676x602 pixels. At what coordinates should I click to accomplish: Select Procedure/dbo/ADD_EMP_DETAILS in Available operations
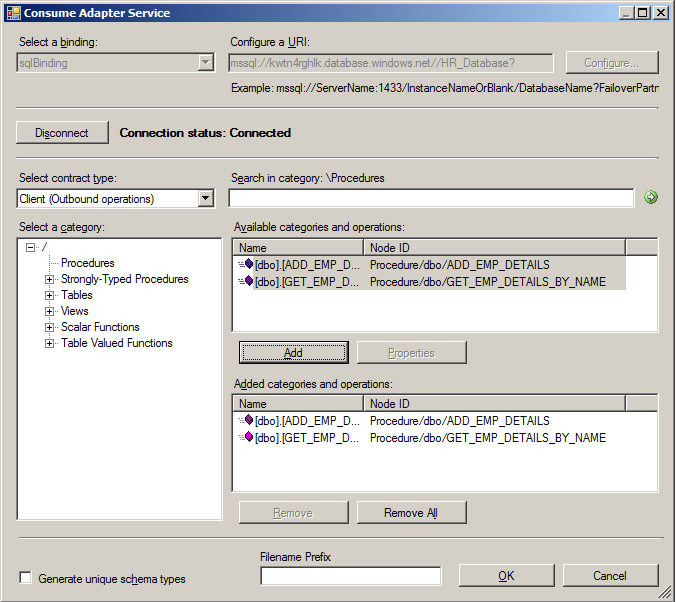point(460,264)
